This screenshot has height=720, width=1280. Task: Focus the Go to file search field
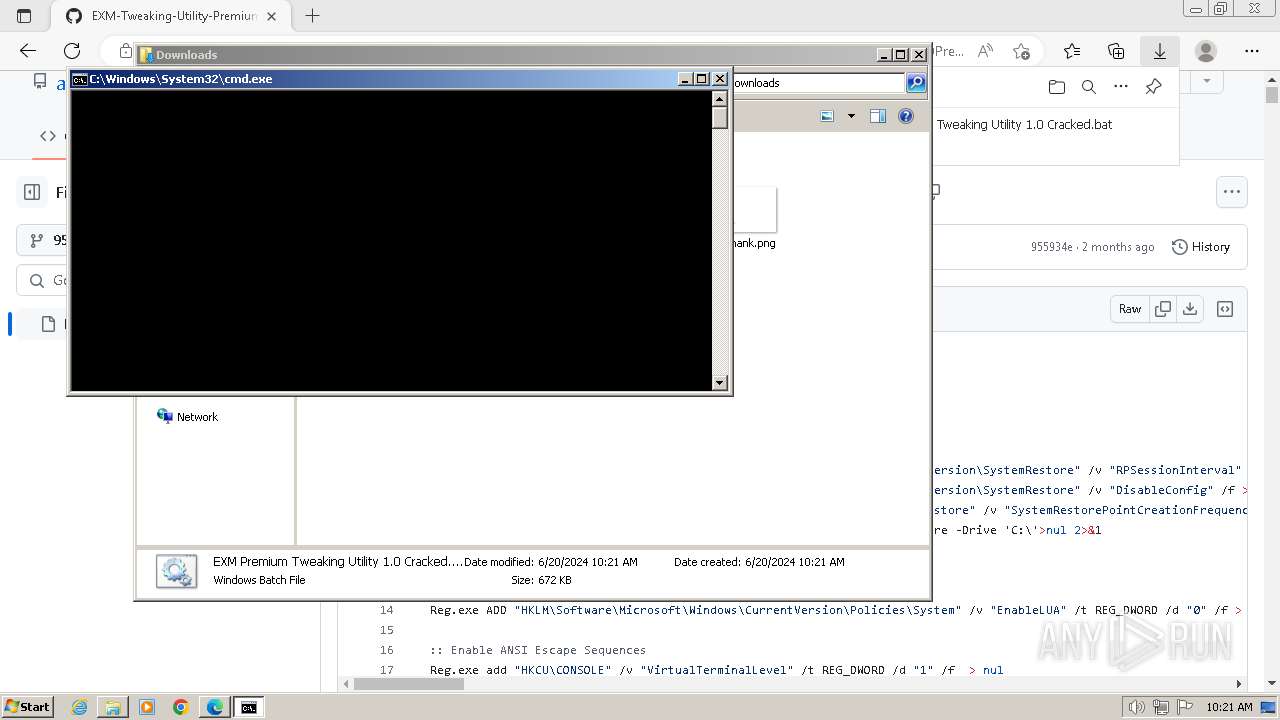point(42,281)
